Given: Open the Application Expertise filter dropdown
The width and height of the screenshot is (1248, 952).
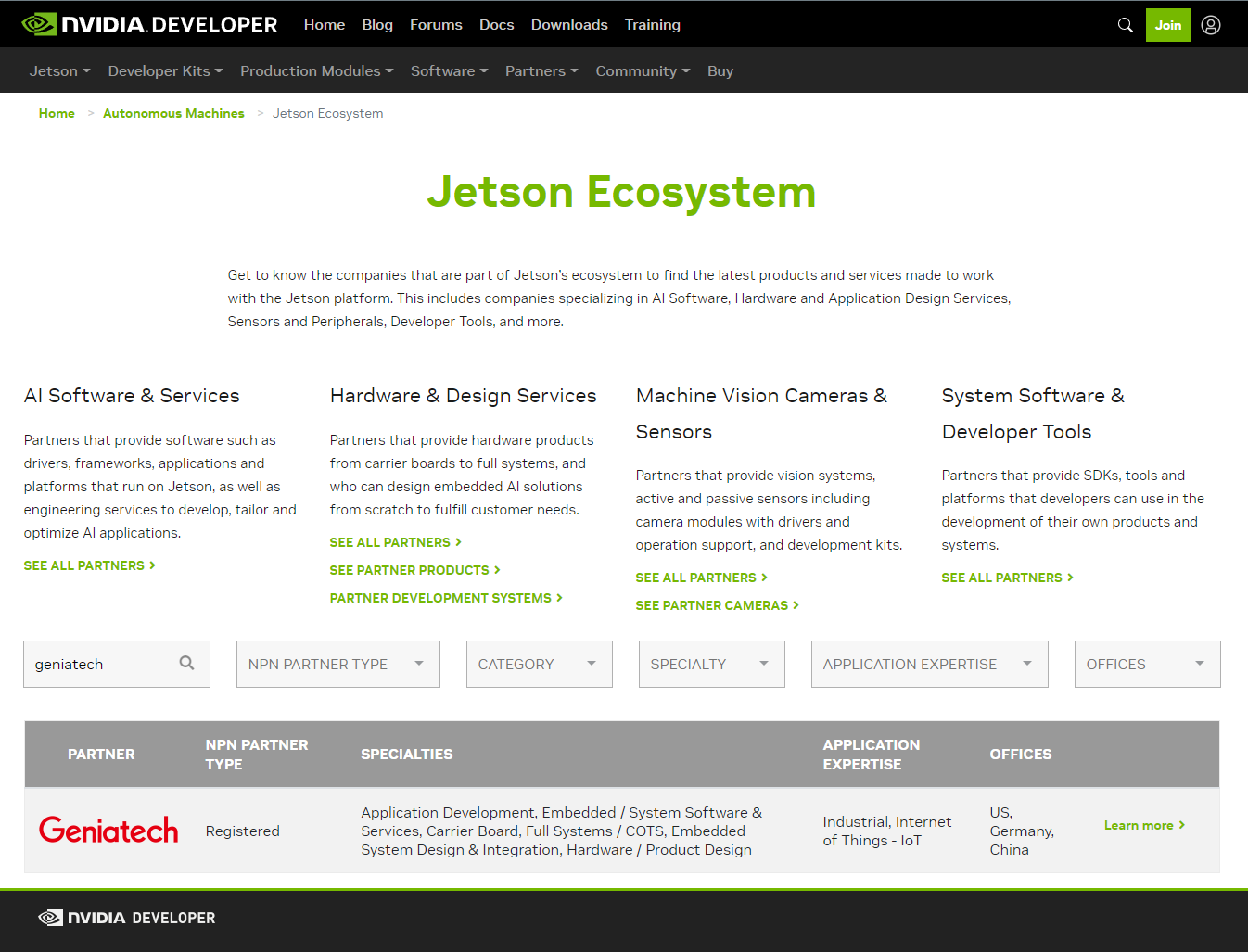Looking at the screenshot, I should point(930,664).
